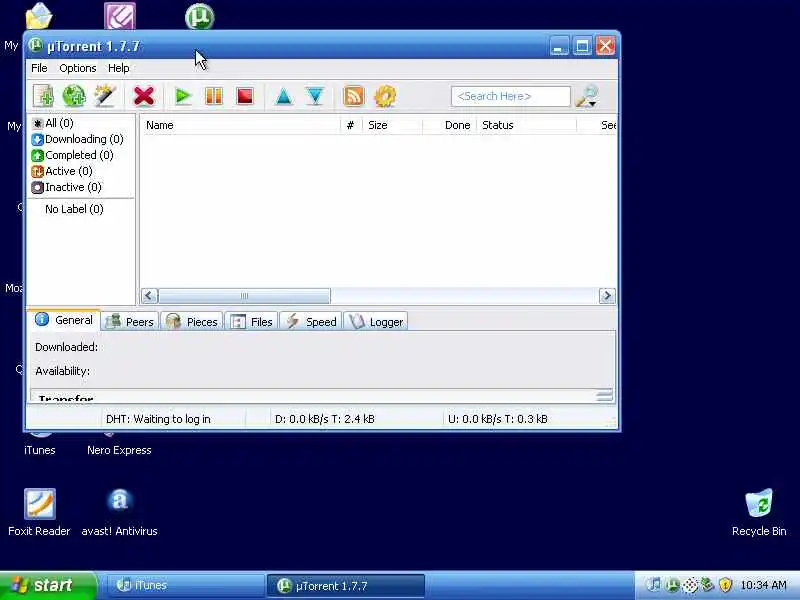Click the music note tray icon
Image resolution: width=800 pixels, height=600 pixels.
(654, 585)
